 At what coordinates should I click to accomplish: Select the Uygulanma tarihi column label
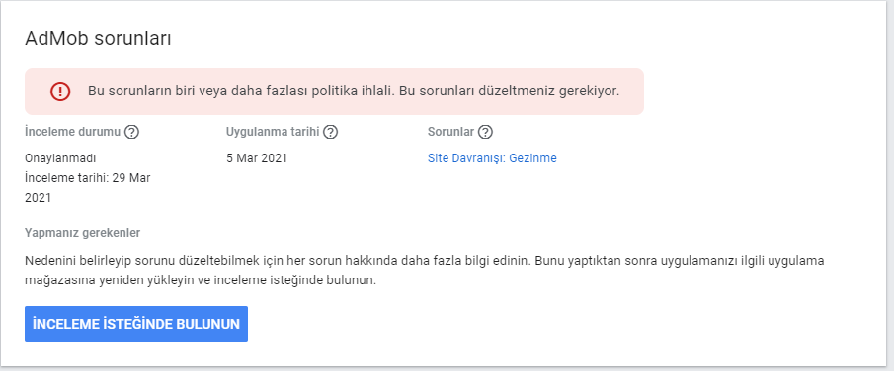coord(273,132)
